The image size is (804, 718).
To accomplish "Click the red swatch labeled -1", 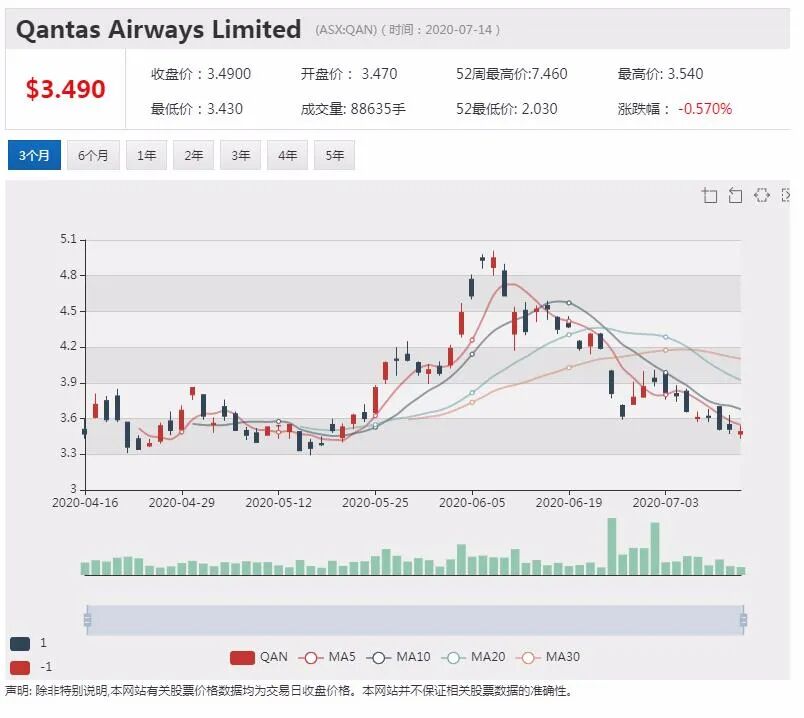I will click(x=20, y=668).
